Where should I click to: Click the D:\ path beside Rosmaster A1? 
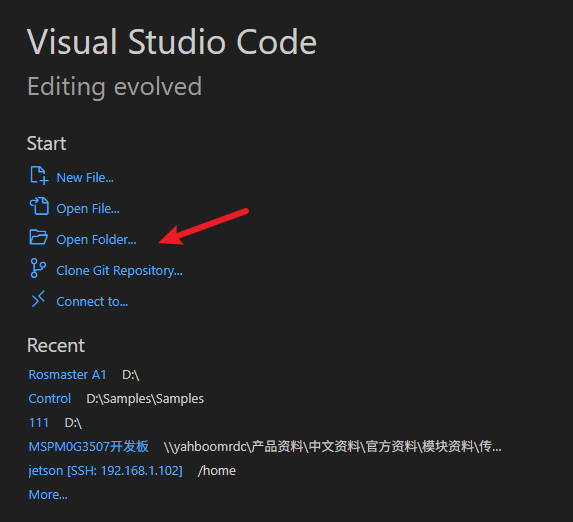(130, 375)
